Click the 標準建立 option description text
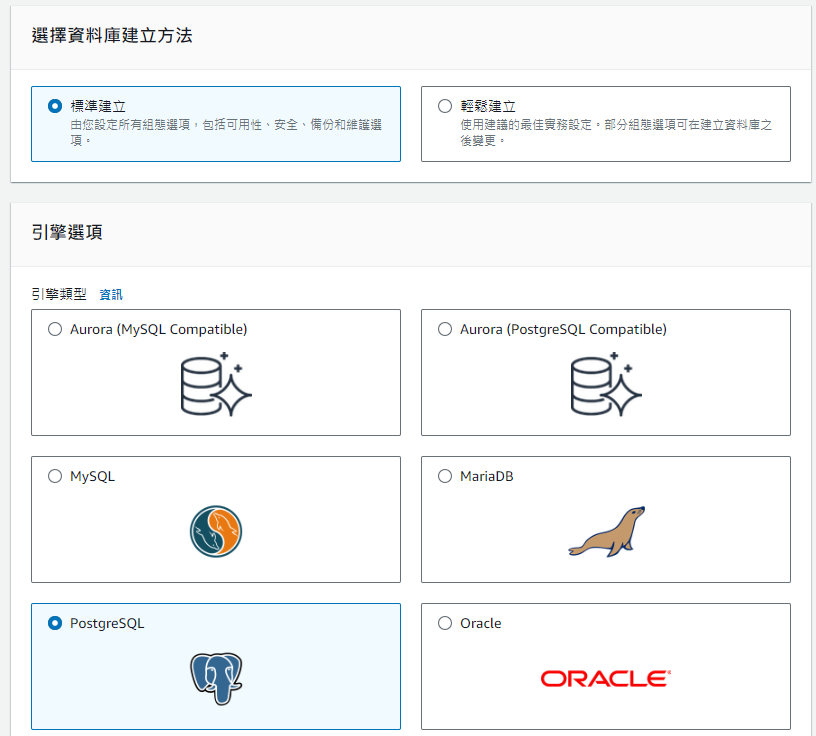 click(226, 132)
